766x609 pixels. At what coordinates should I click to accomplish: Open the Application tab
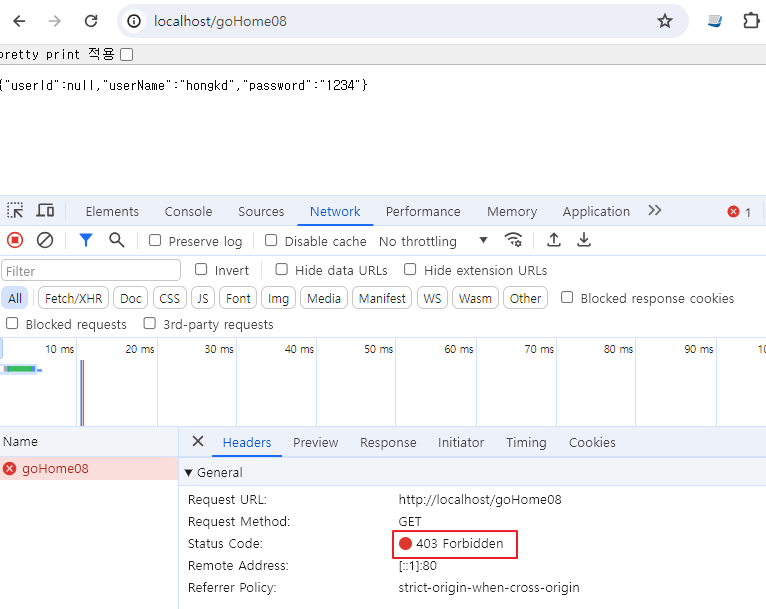tap(596, 211)
